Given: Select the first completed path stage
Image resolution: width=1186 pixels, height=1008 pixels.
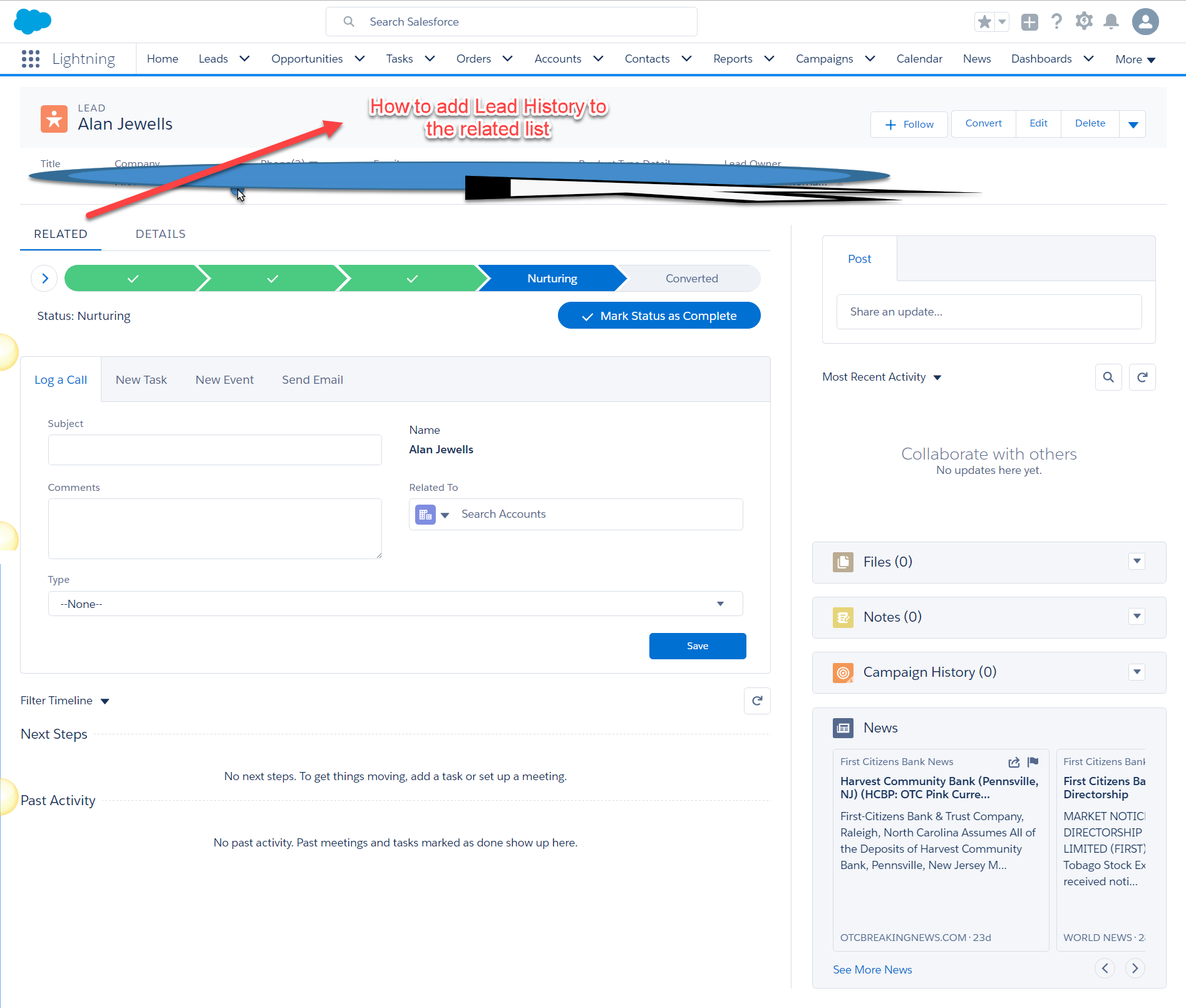Looking at the screenshot, I should [x=133, y=279].
